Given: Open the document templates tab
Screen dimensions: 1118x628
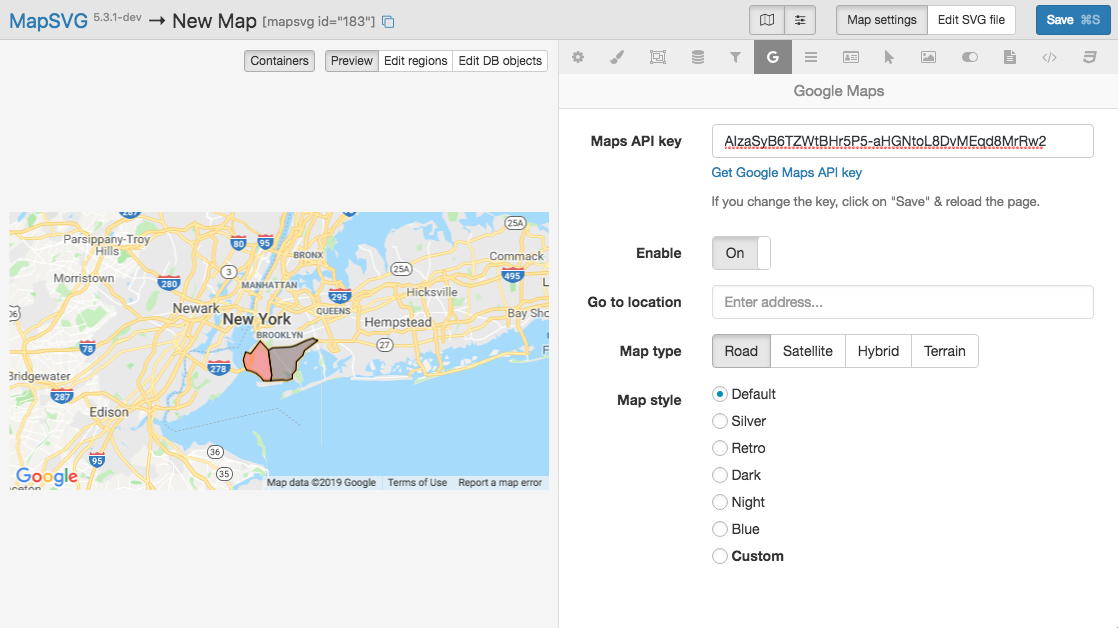Looking at the screenshot, I should 1010,57.
